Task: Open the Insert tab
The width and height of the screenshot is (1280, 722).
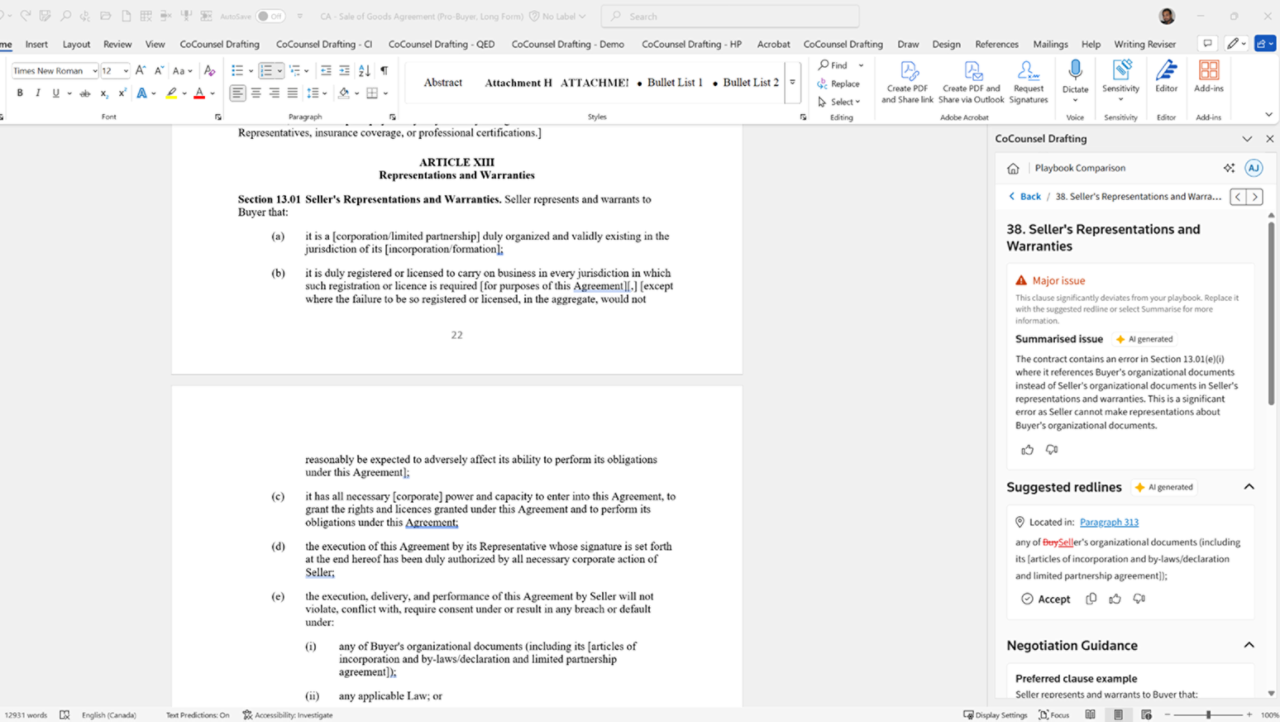Action: (x=36, y=44)
